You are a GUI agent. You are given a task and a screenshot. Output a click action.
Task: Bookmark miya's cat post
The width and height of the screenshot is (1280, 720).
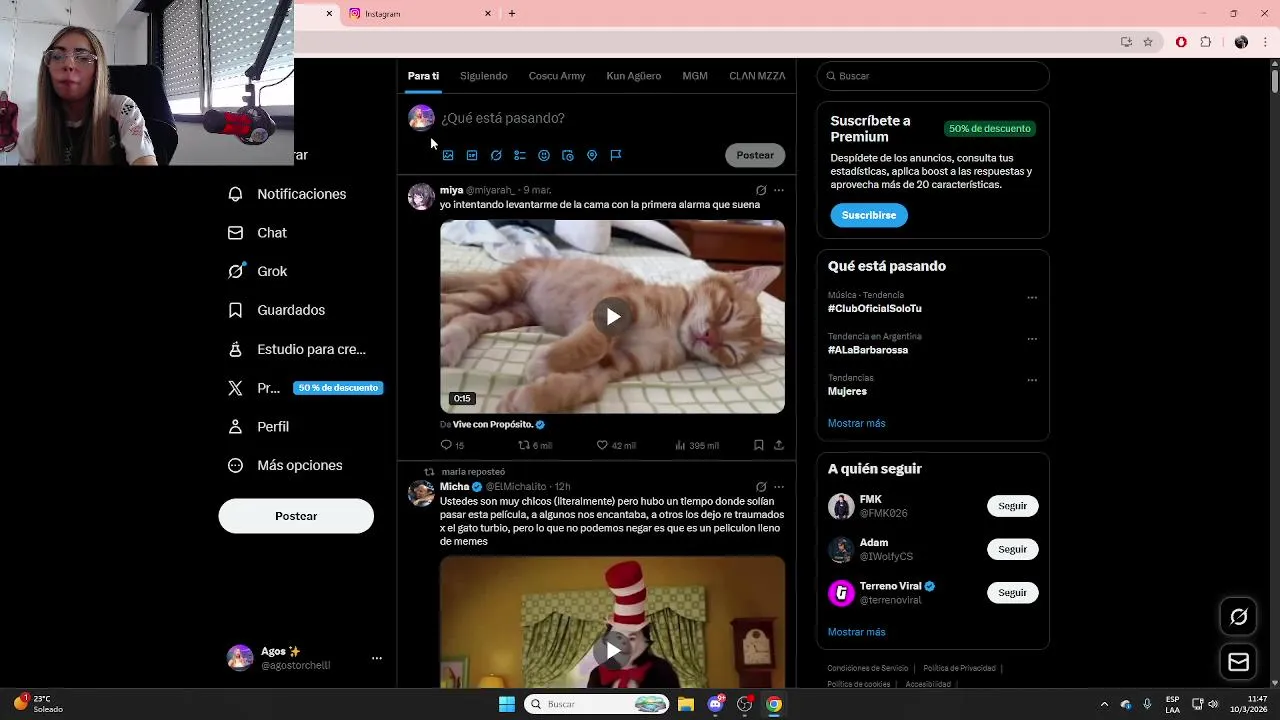[759, 445]
